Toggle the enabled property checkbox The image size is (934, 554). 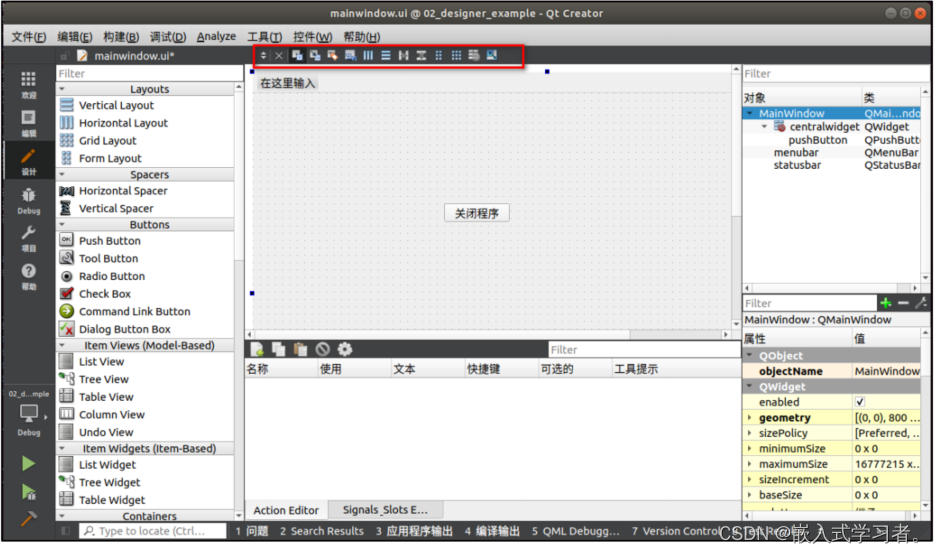860,402
